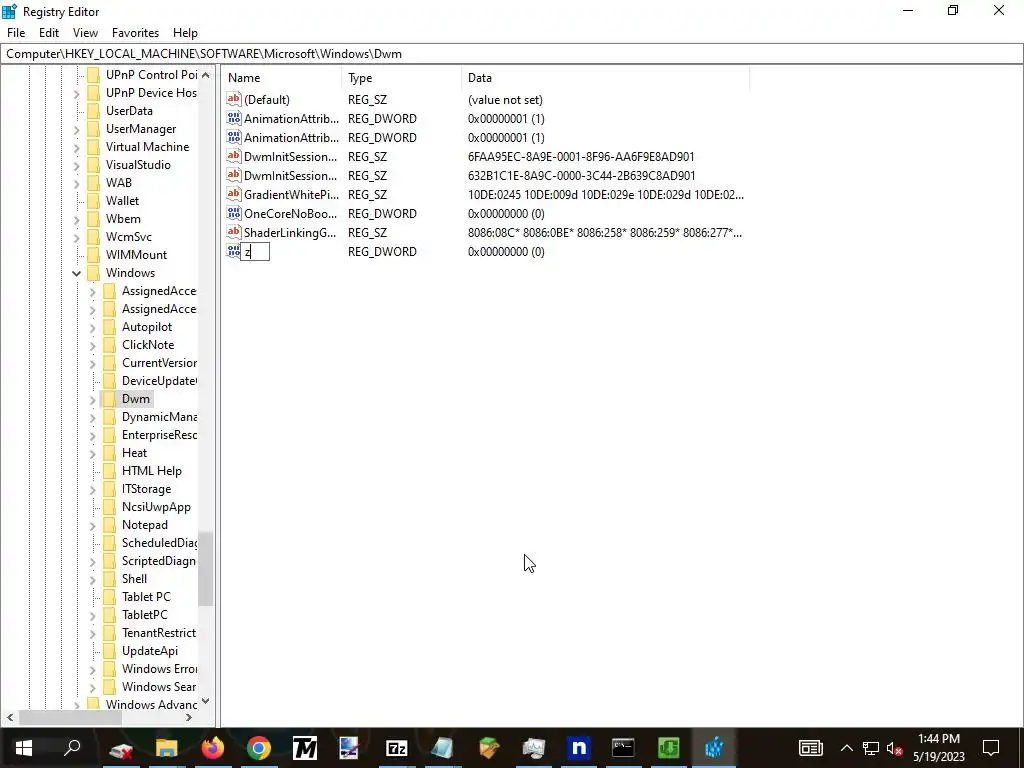Show hidden system tray icons
1024x768 pixels.
click(x=846, y=748)
